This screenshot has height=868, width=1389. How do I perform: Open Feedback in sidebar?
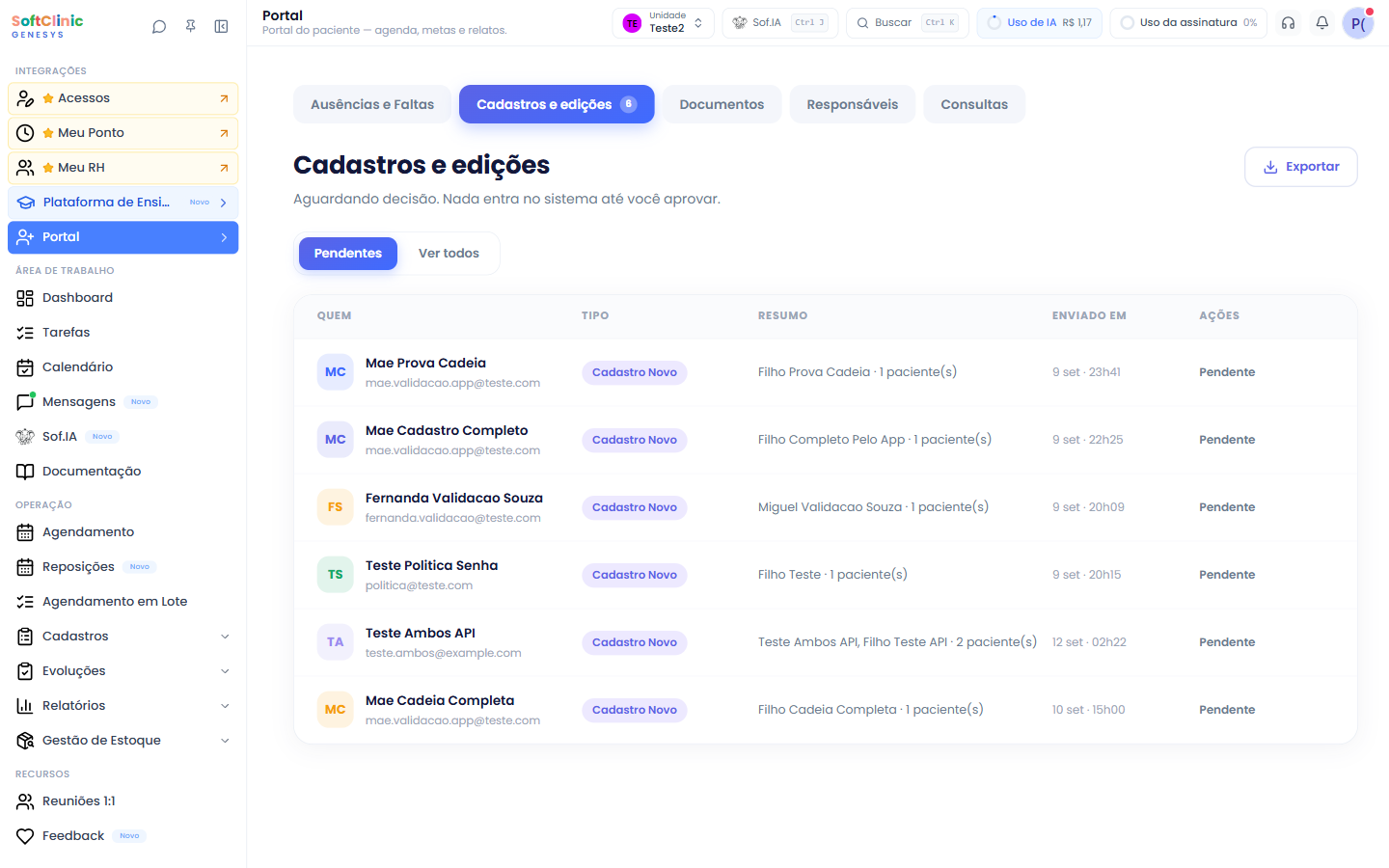[x=123, y=836]
